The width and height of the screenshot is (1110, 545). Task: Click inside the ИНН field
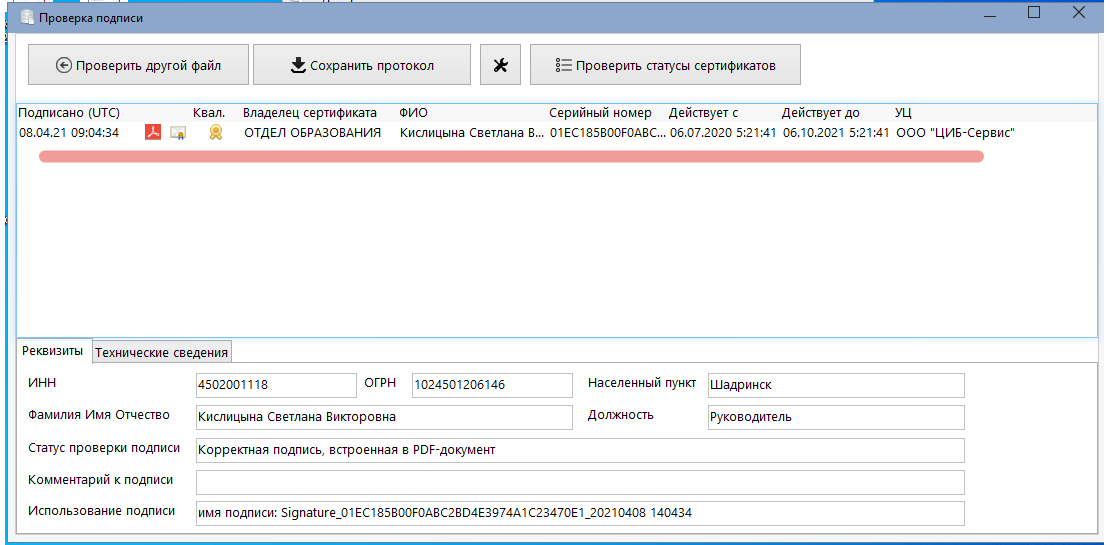(276, 385)
